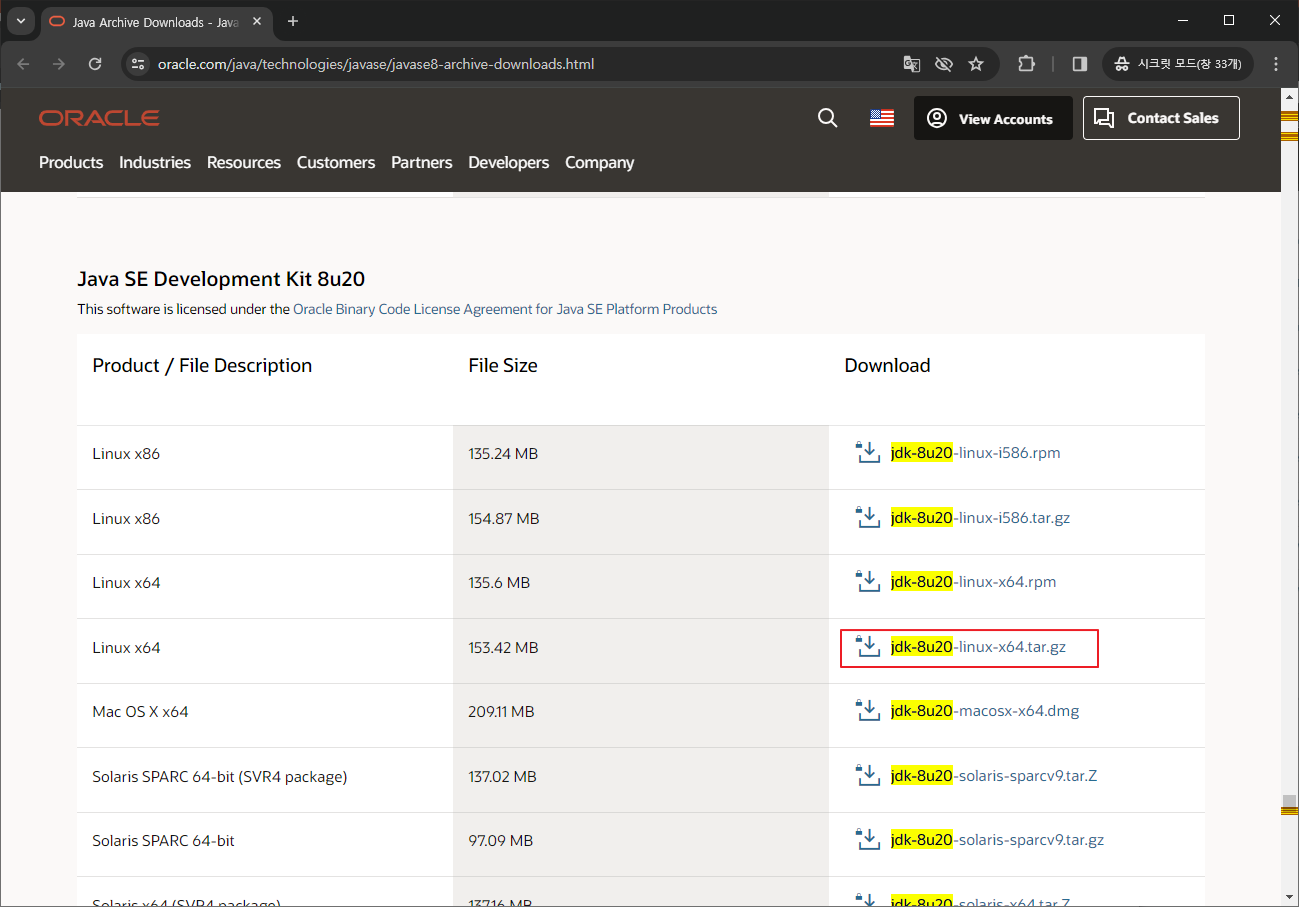Open the extensions puzzle icon
The image size is (1299, 907).
tap(1026, 64)
